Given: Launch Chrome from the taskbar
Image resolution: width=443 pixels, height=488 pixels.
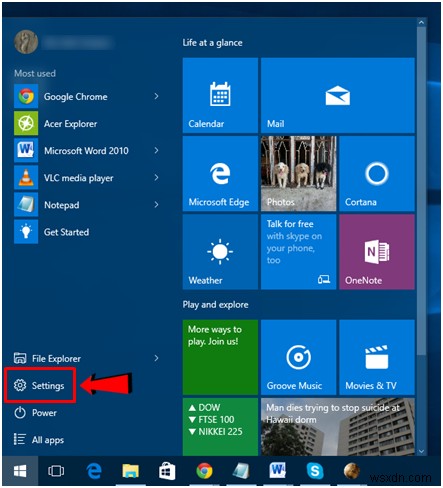Looking at the screenshot, I should 204,471.
